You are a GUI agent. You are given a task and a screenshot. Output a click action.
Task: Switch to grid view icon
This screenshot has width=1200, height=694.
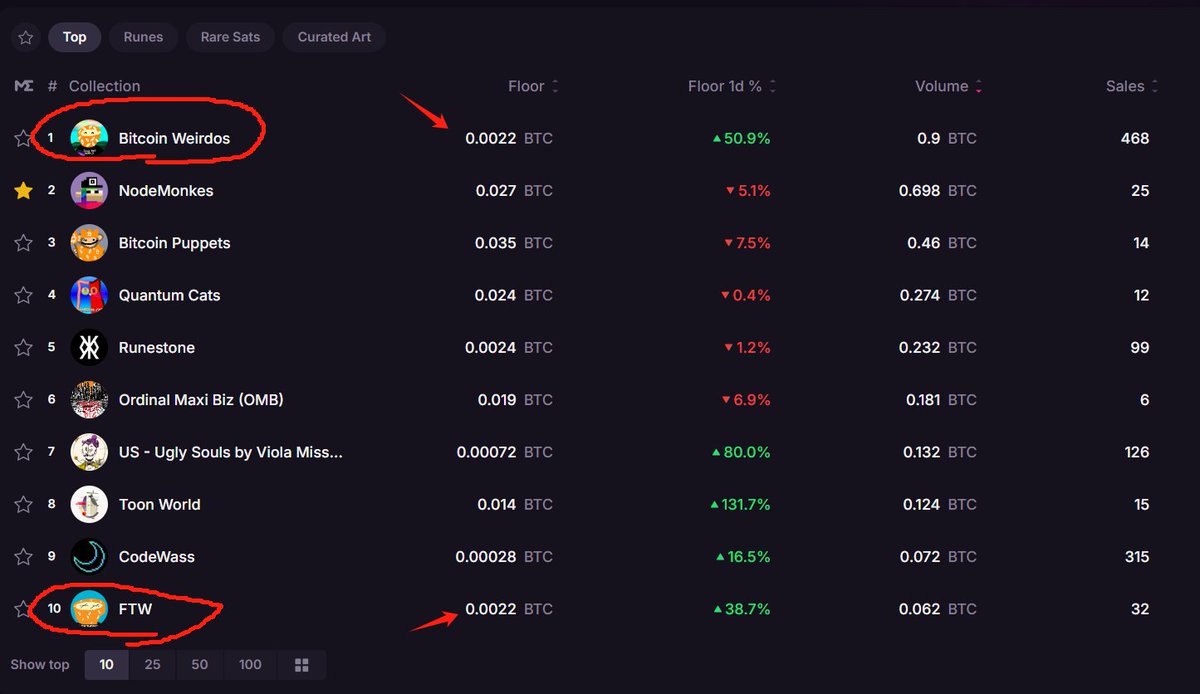[302, 665]
